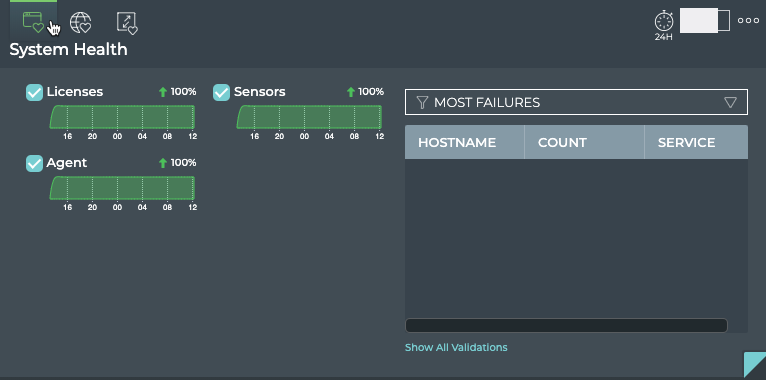Click the filter funnel icon

pyautogui.click(x=423, y=102)
